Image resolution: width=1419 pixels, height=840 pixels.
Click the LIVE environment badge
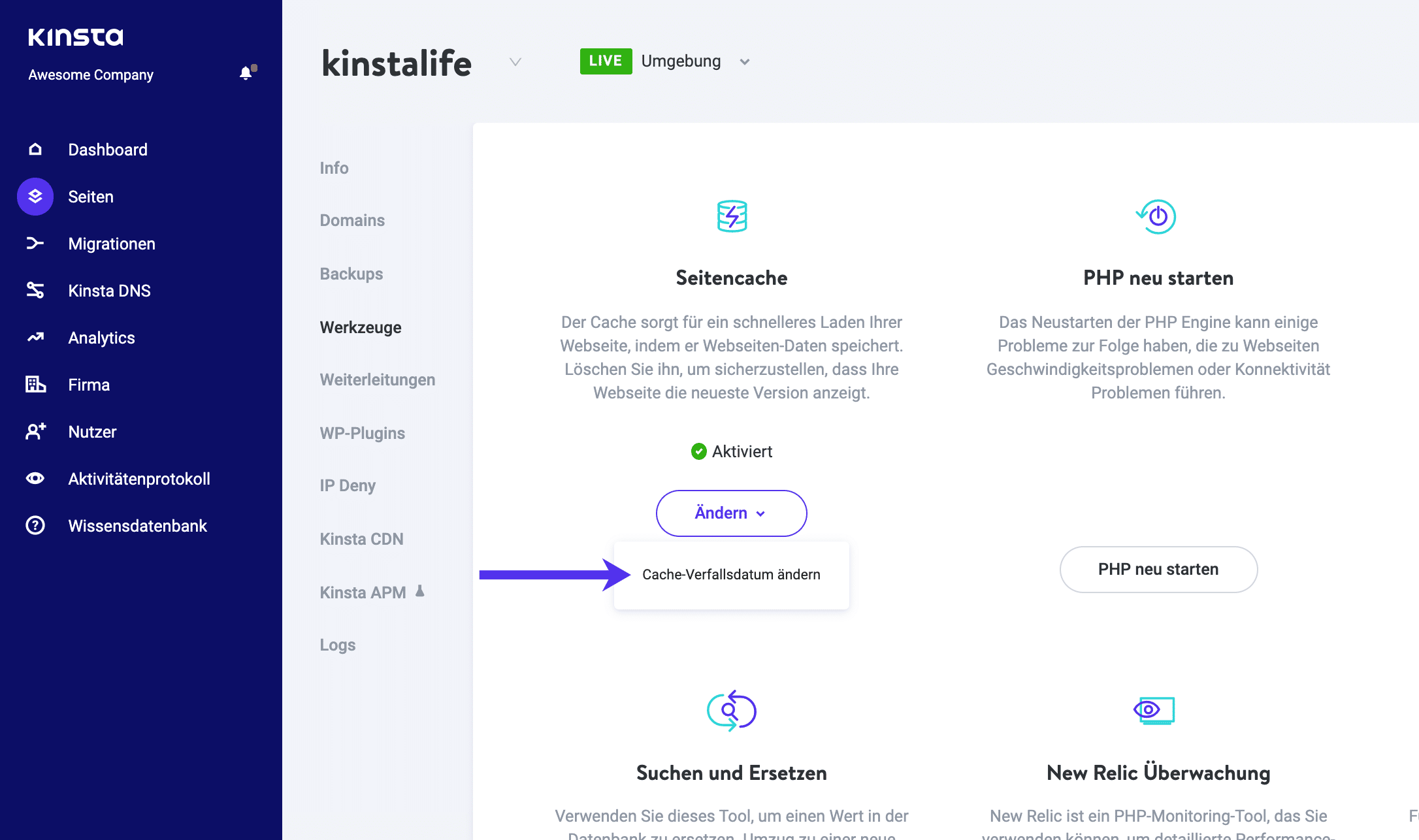click(606, 61)
